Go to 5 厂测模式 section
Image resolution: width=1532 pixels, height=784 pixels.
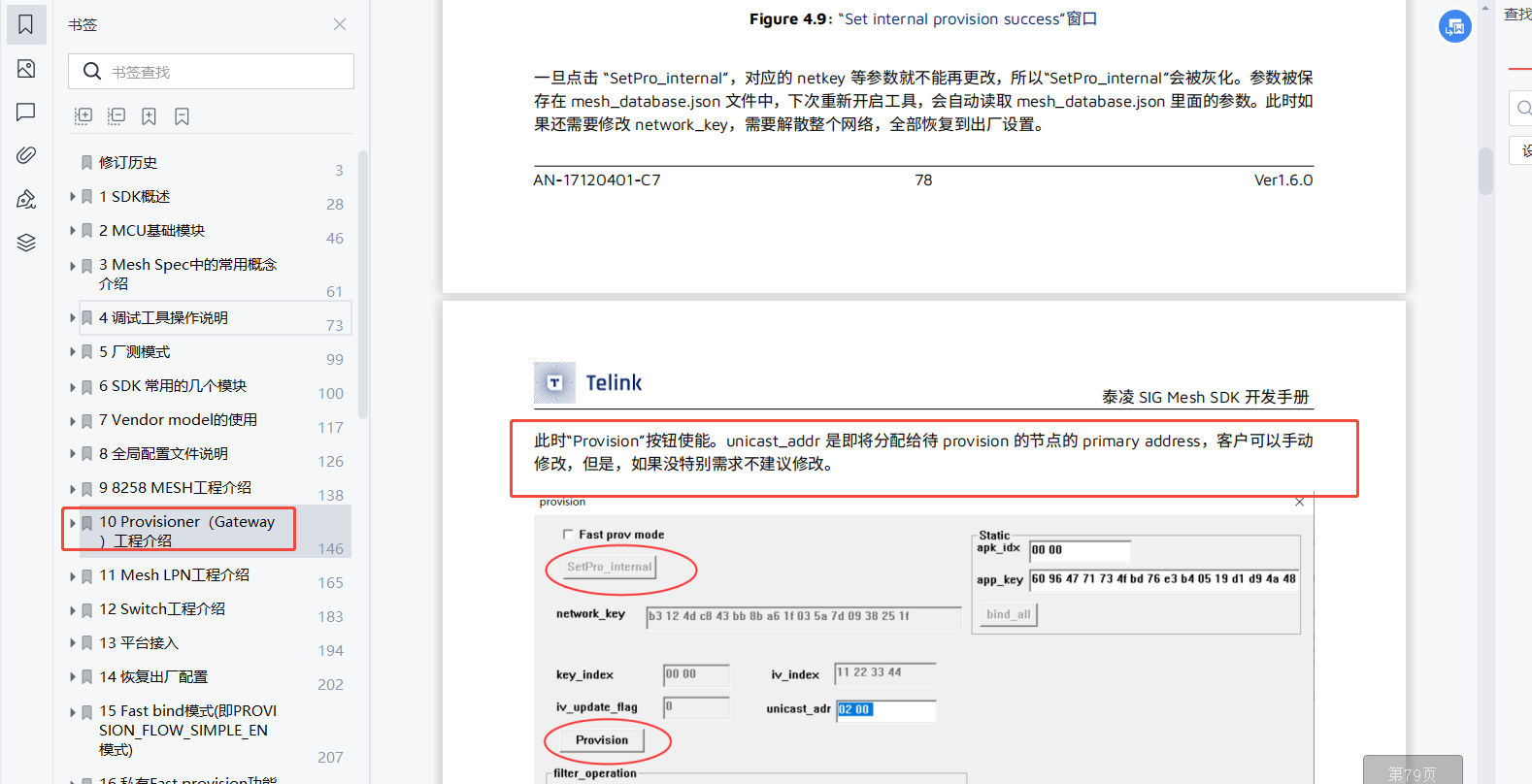click(x=134, y=351)
